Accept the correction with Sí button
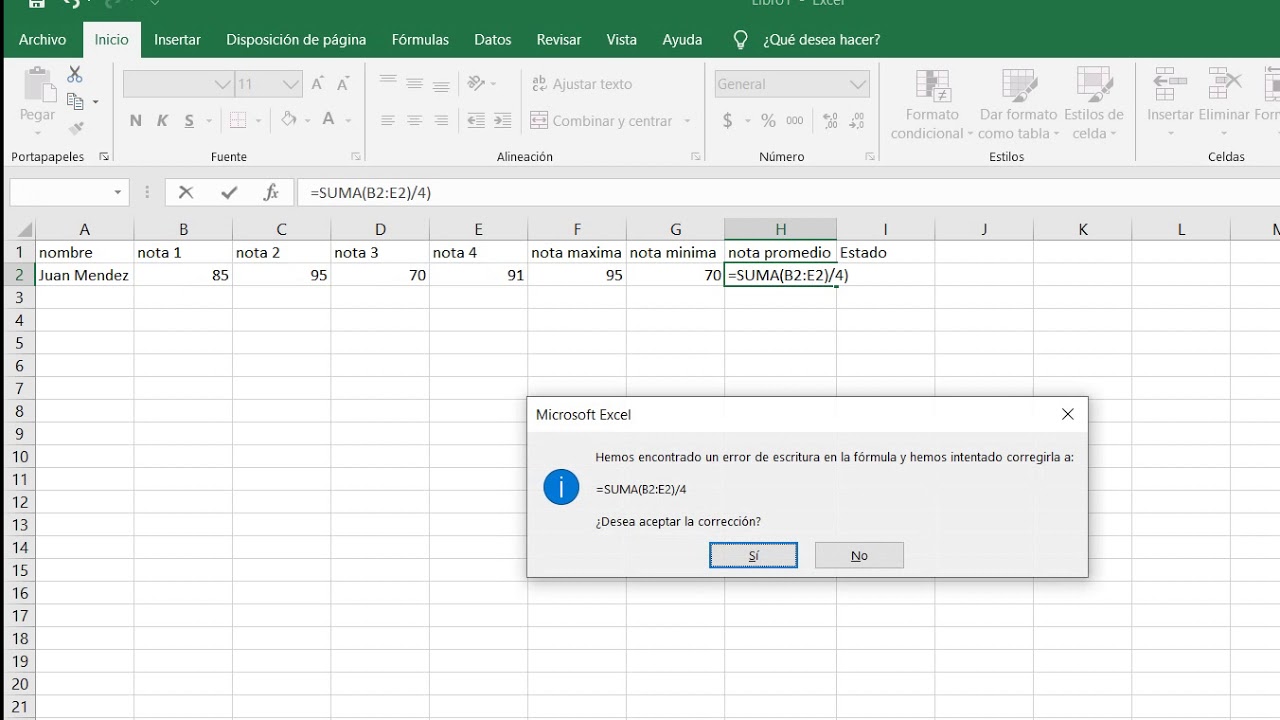Image resolution: width=1280 pixels, height=720 pixels. pos(753,555)
